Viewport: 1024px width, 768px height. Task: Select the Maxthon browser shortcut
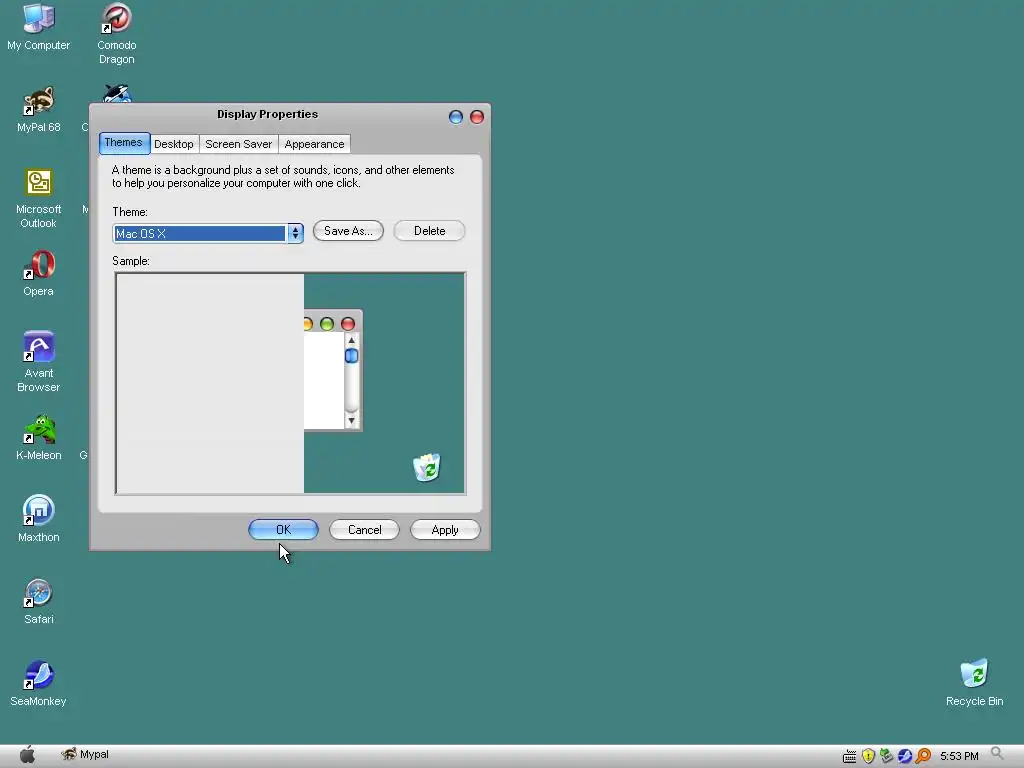[39, 520]
